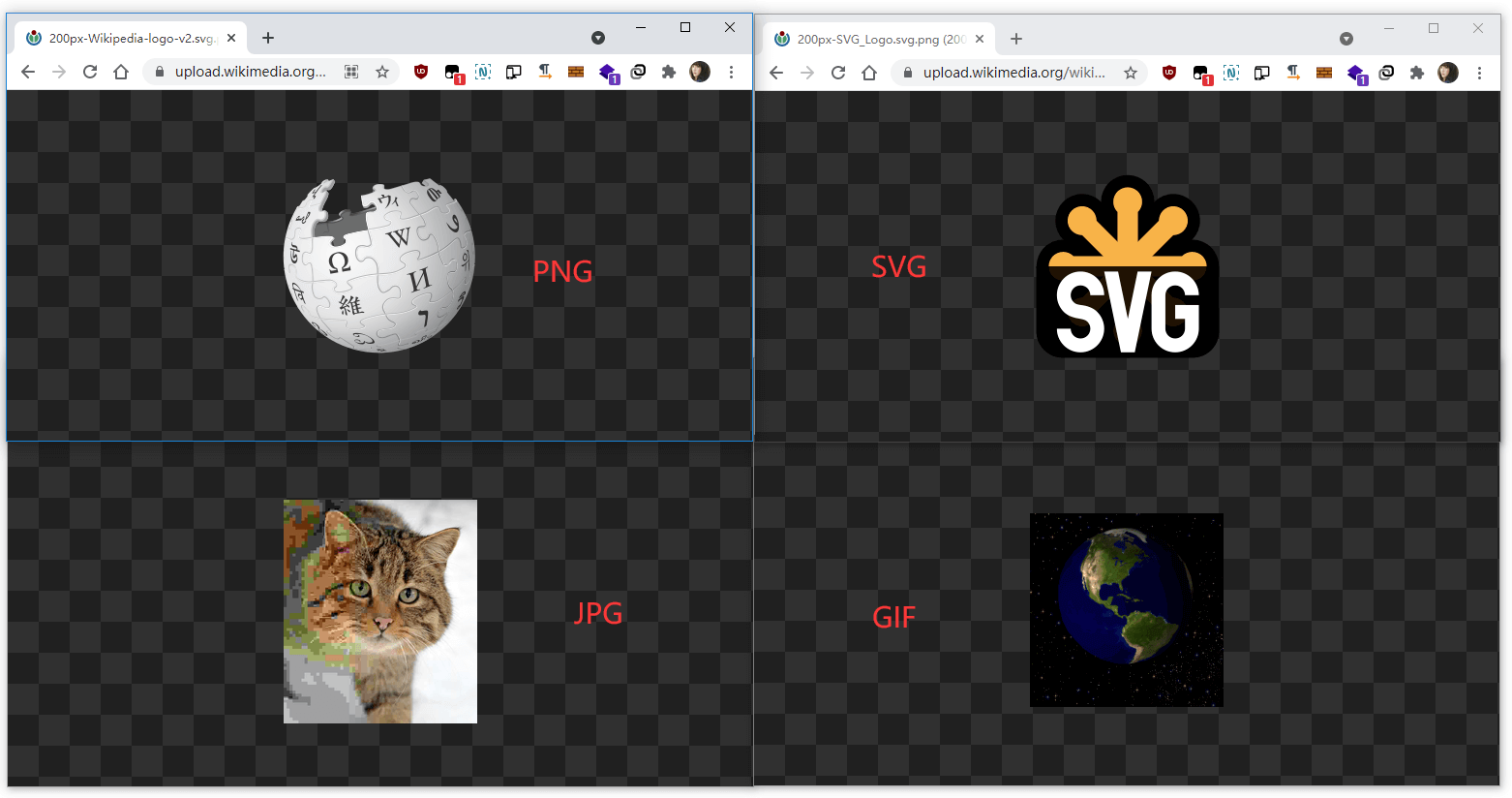Click the Earth globe GIF image

click(x=1127, y=610)
